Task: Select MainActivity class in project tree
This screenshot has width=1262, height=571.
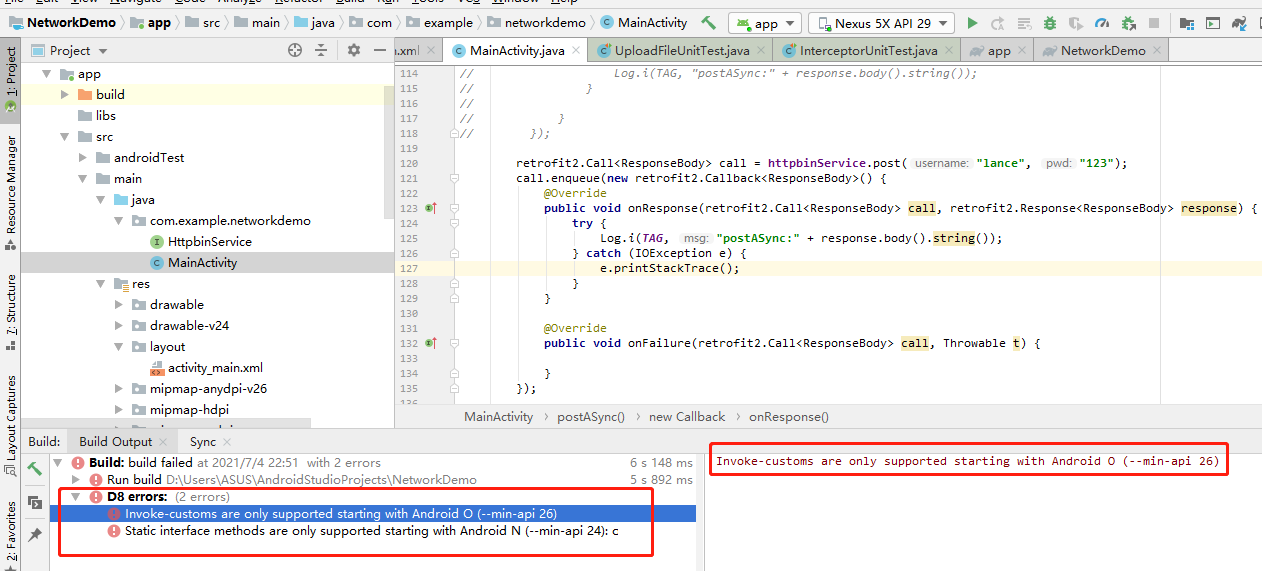Action: pyautogui.click(x=202, y=263)
